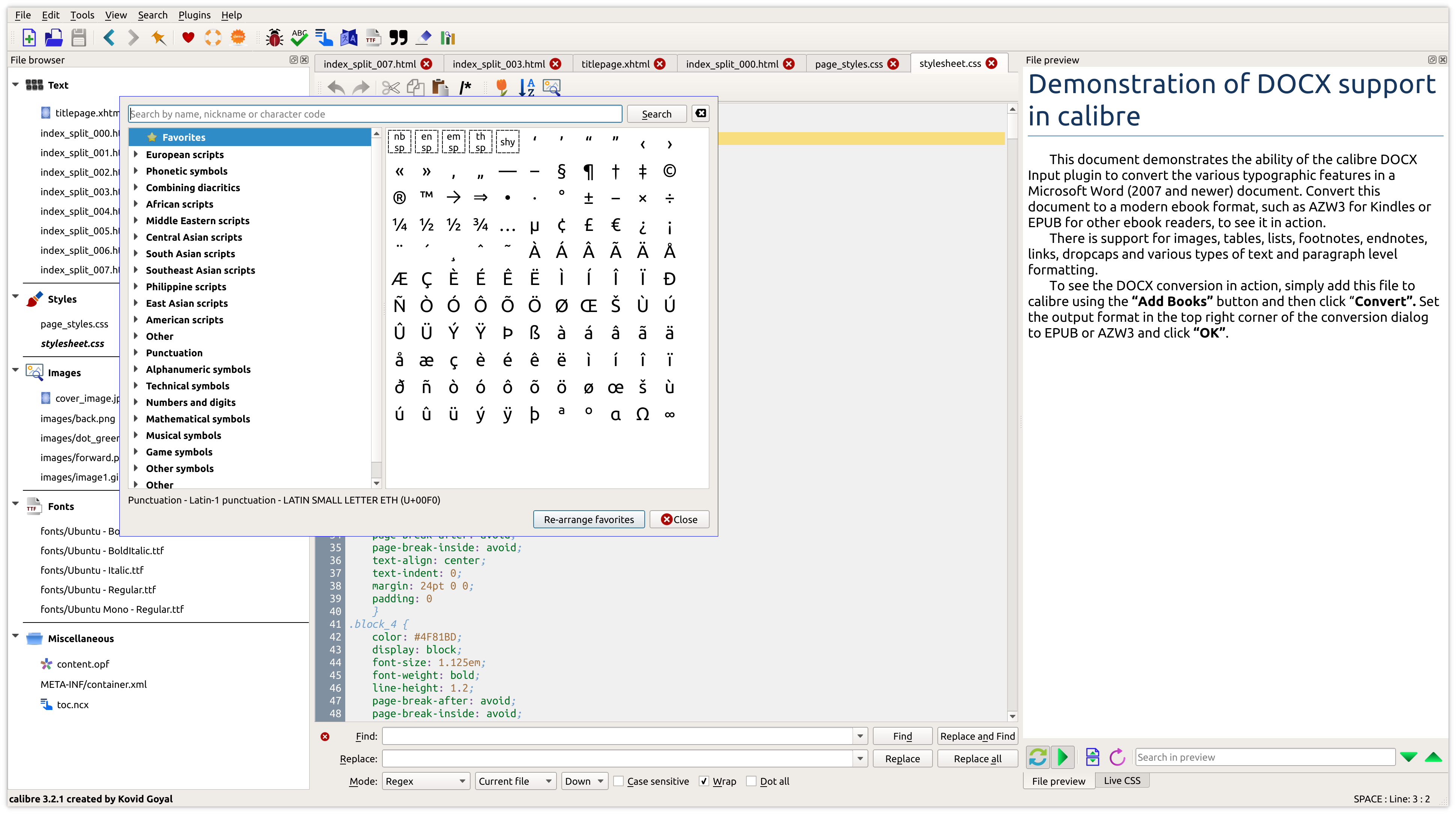Click the insert image search icon
The height and width of the screenshot is (814, 1456).
click(x=552, y=87)
